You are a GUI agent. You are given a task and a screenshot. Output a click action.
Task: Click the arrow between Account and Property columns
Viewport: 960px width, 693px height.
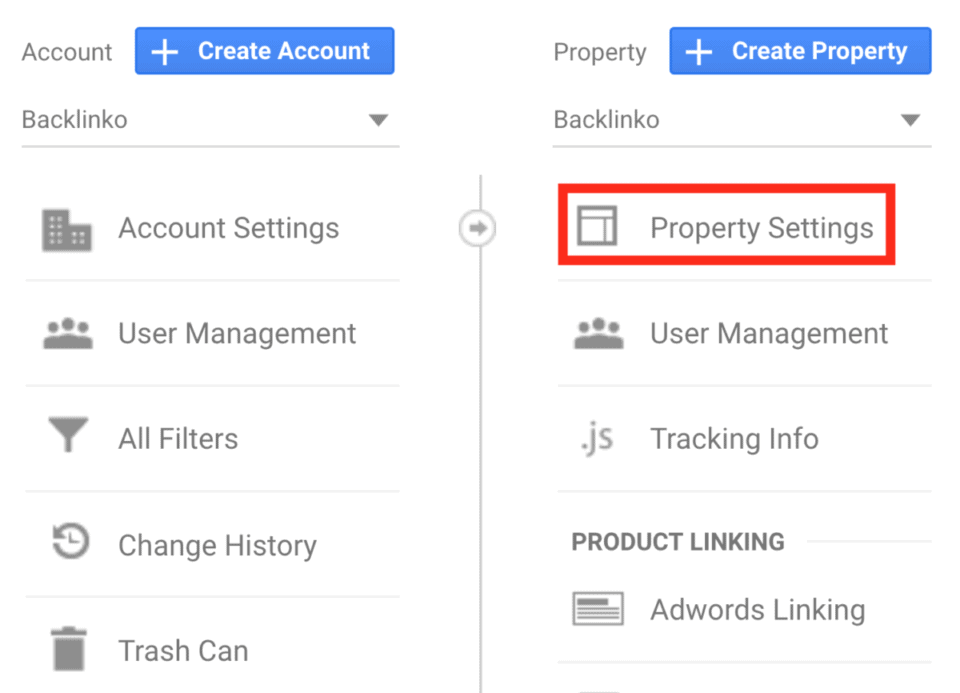[478, 228]
